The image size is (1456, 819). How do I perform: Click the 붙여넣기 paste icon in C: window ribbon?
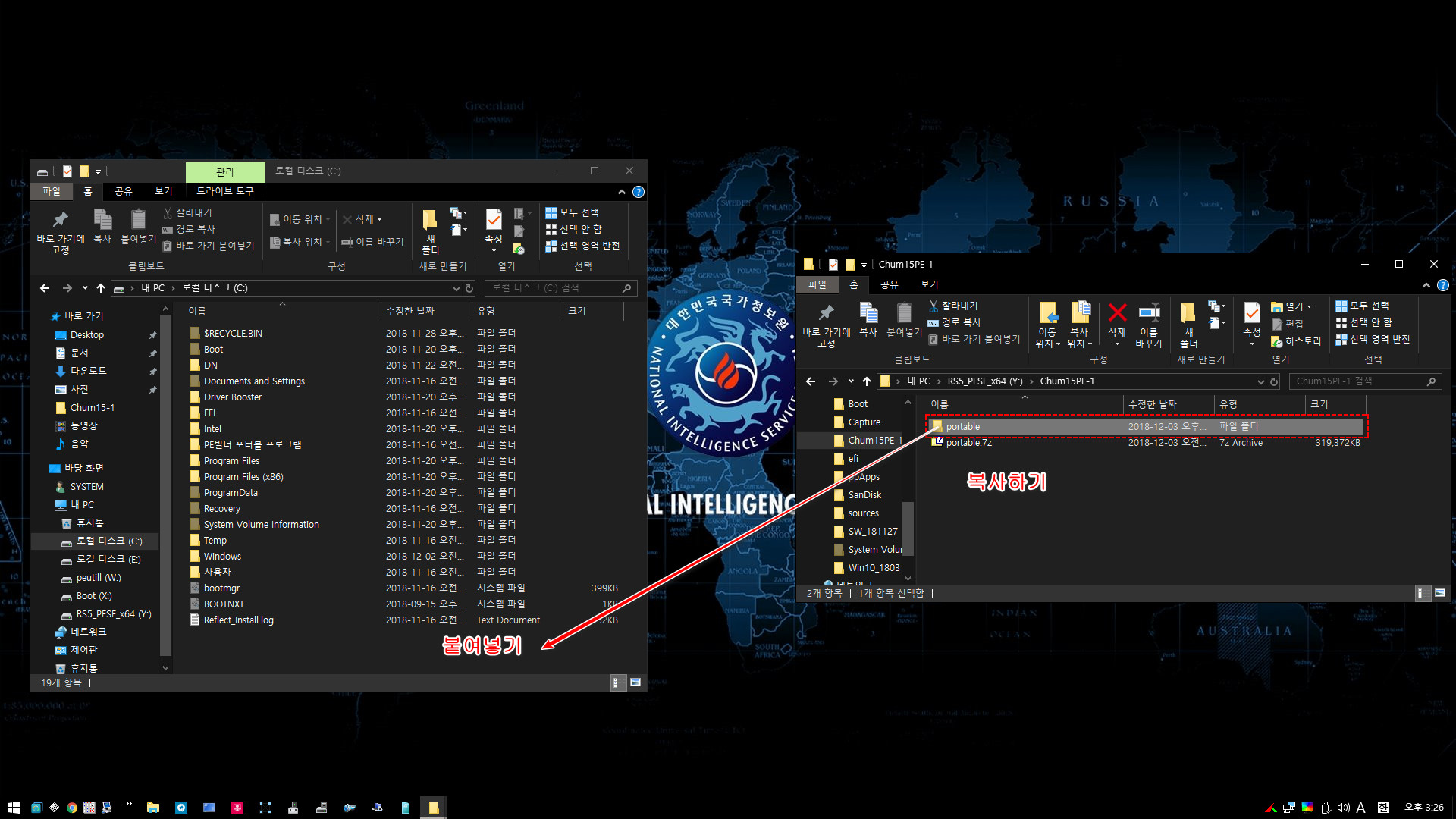(x=138, y=227)
